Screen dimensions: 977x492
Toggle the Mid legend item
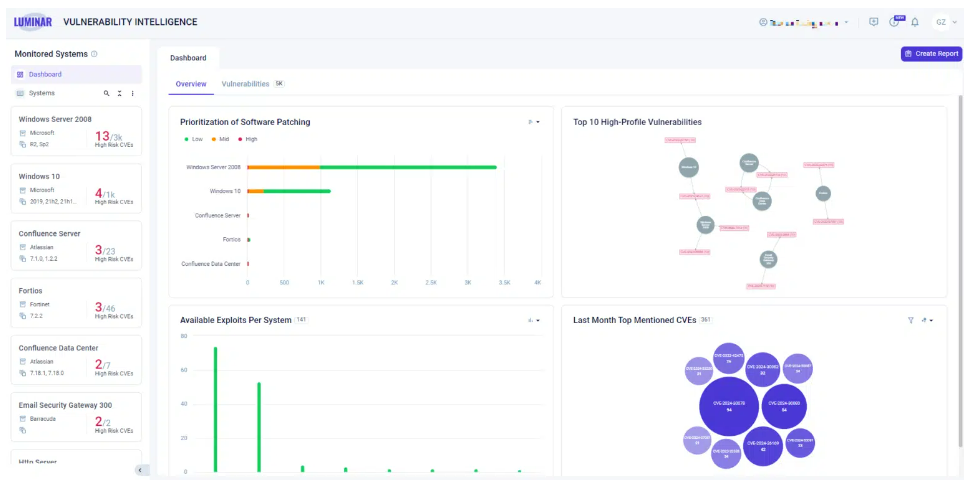click(220, 140)
